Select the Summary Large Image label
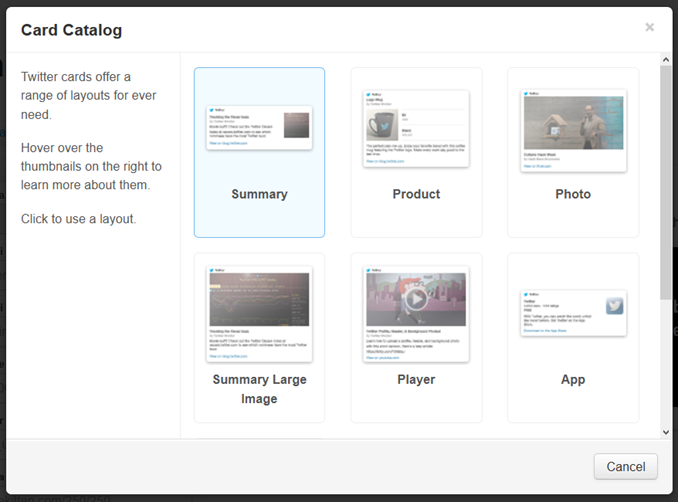Screen dimensions: 678x502 (259, 389)
